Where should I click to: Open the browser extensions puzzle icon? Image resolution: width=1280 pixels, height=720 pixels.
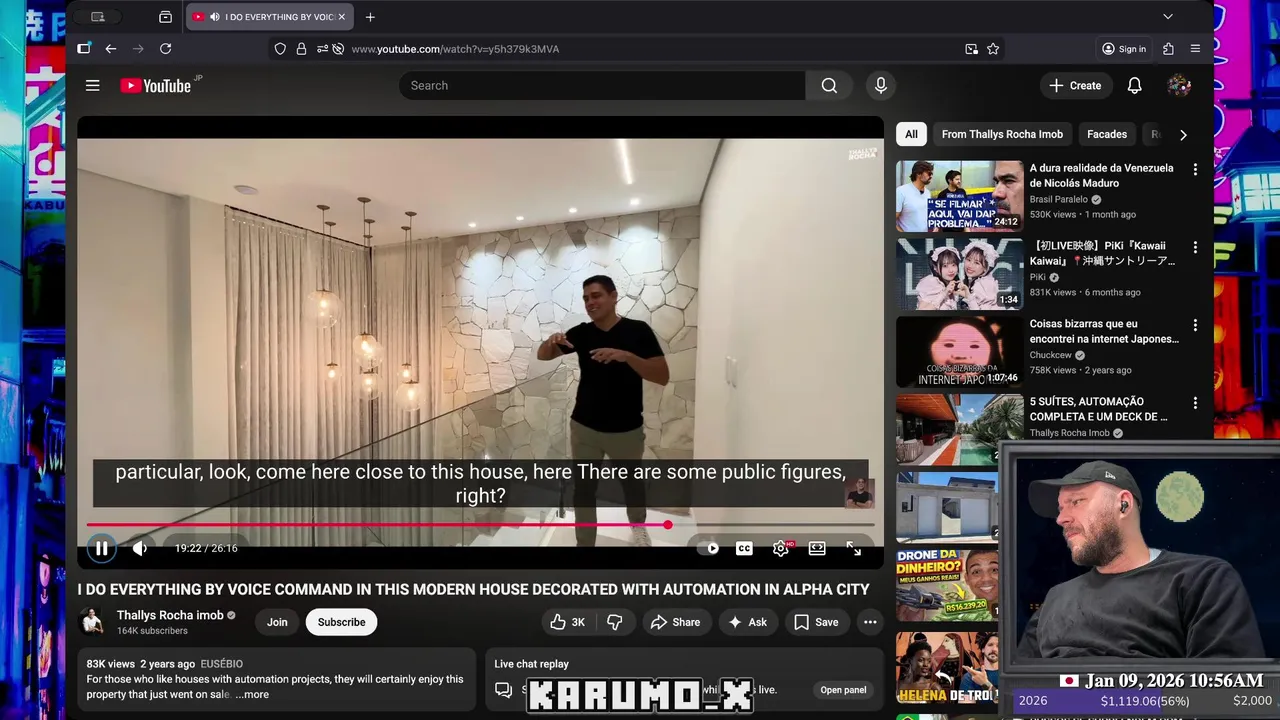tap(1168, 49)
